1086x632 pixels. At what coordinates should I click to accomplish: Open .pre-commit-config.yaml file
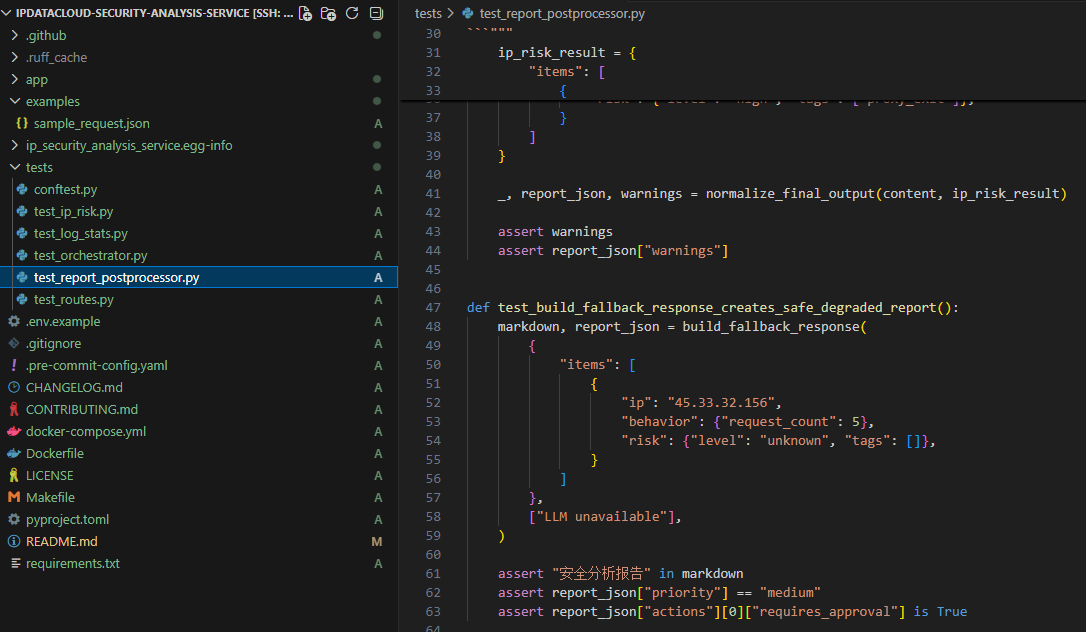click(x=96, y=365)
